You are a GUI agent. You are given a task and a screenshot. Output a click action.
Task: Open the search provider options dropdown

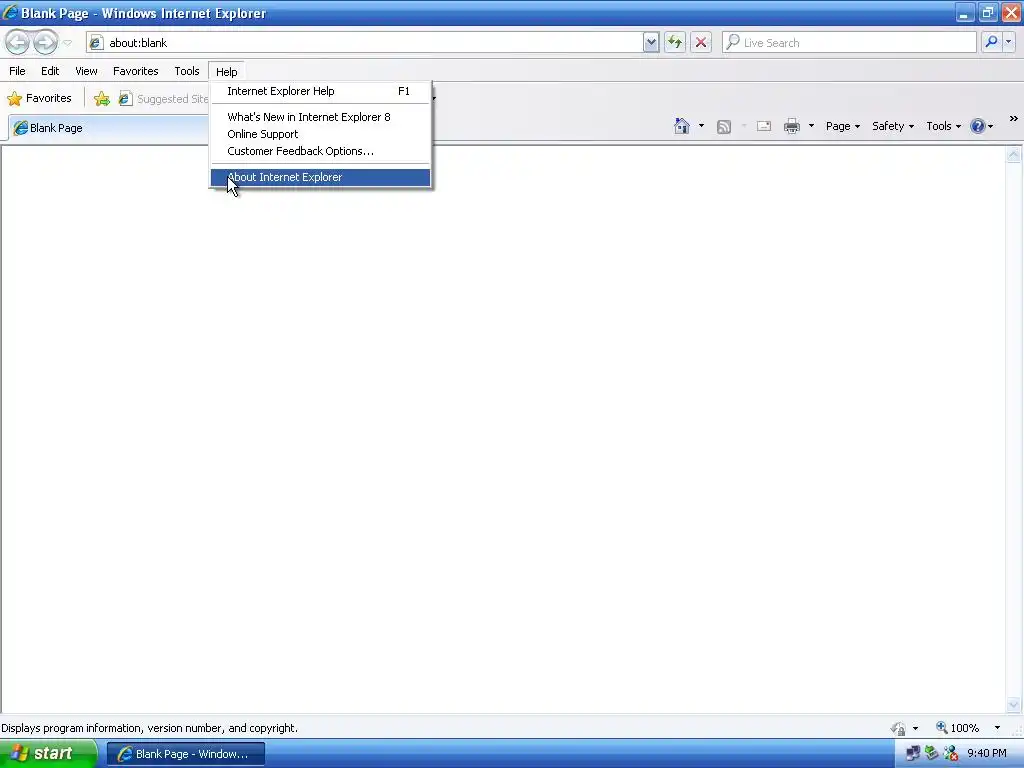coord(1008,42)
